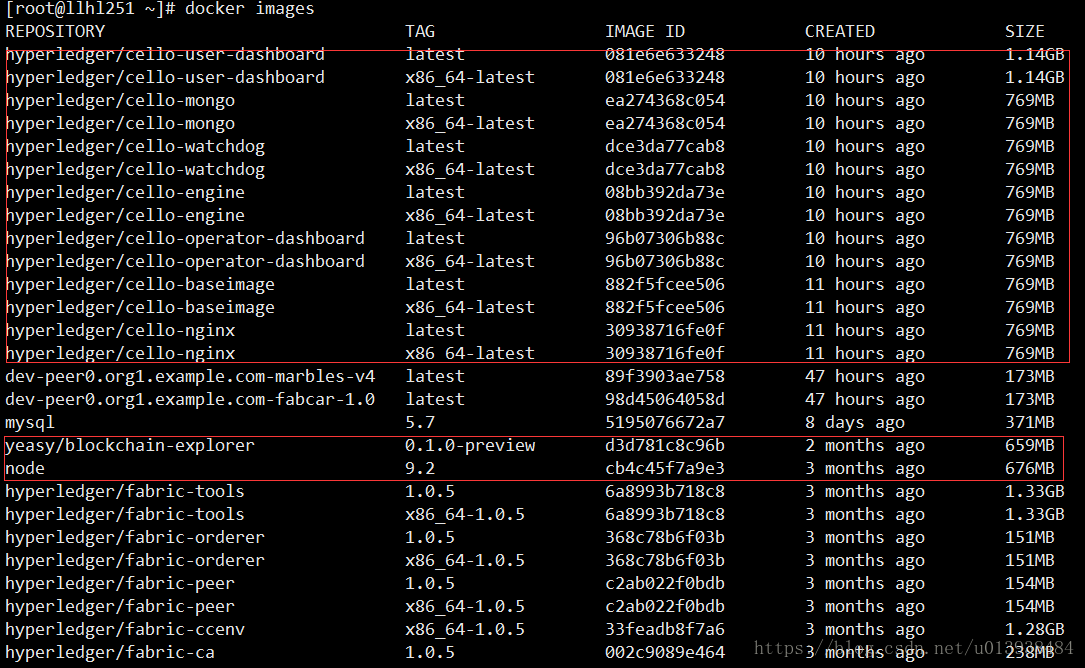This screenshot has width=1085, height=668.
Task: Click the 371MB size value
Action: (1030, 422)
